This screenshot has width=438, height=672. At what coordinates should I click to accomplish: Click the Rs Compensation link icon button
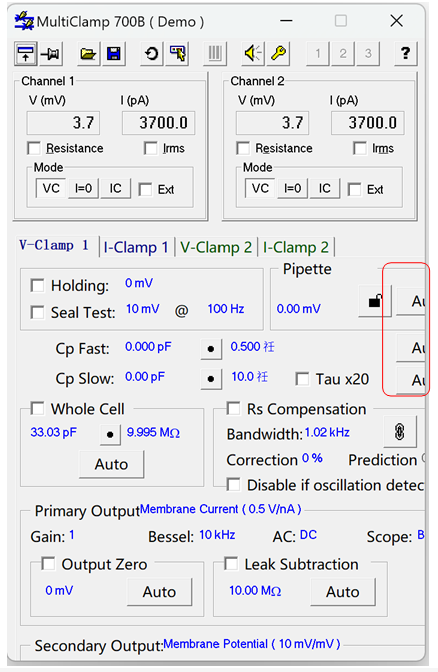(x=399, y=432)
